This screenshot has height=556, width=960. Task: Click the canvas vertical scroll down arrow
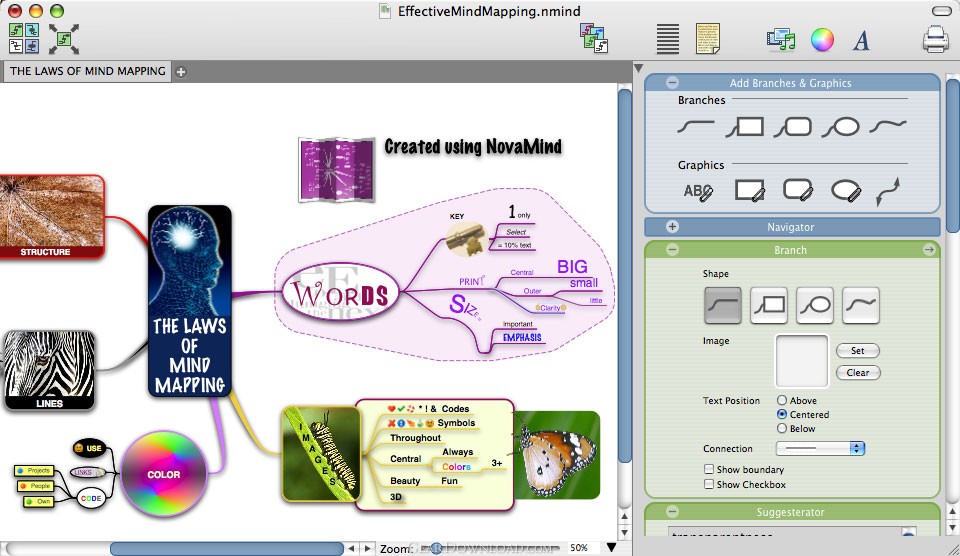pyautogui.click(x=624, y=532)
